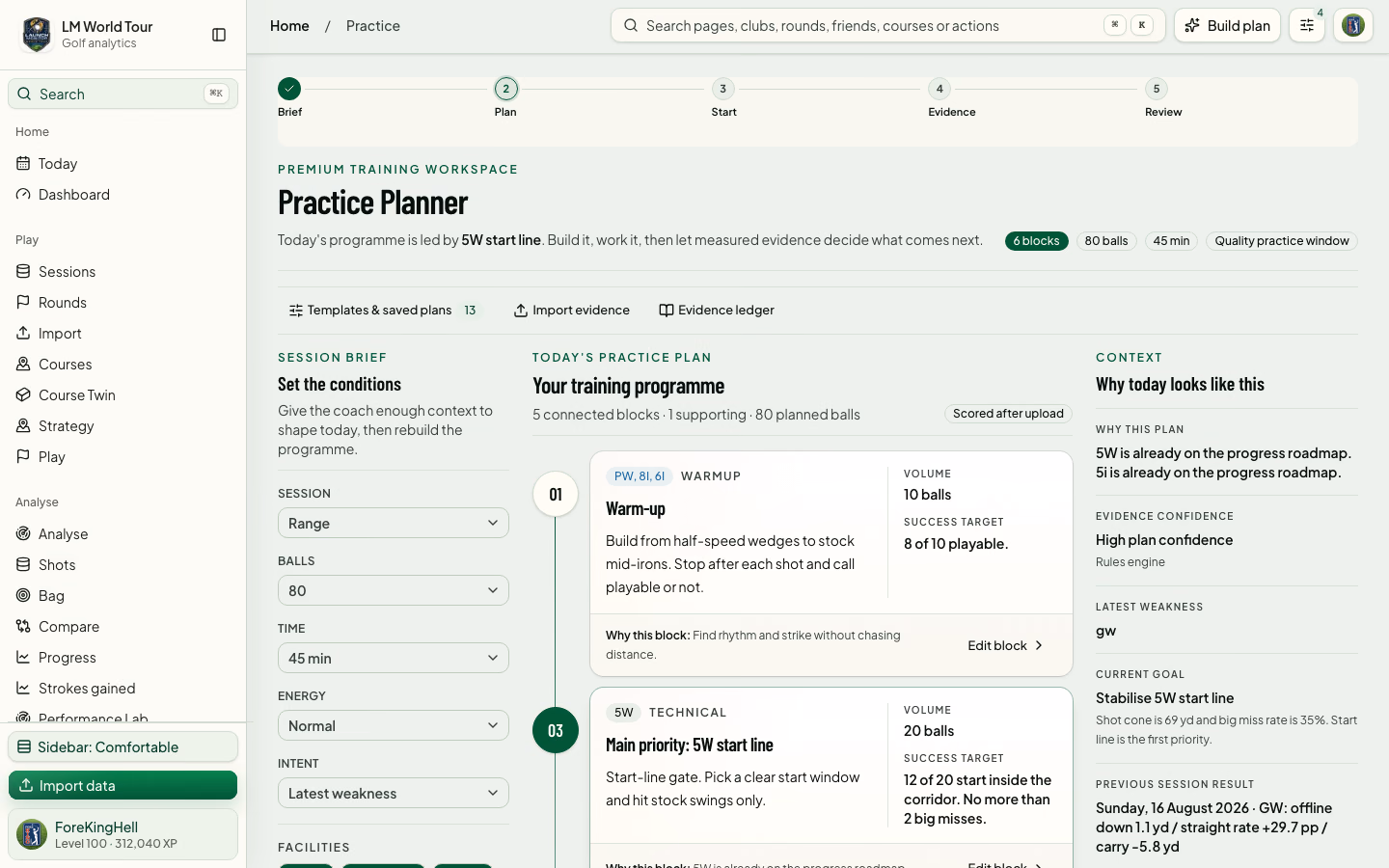Expand the Energy dropdown set to Normal
The width and height of the screenshot is (1389, 868).
click(x=394, y=725)
